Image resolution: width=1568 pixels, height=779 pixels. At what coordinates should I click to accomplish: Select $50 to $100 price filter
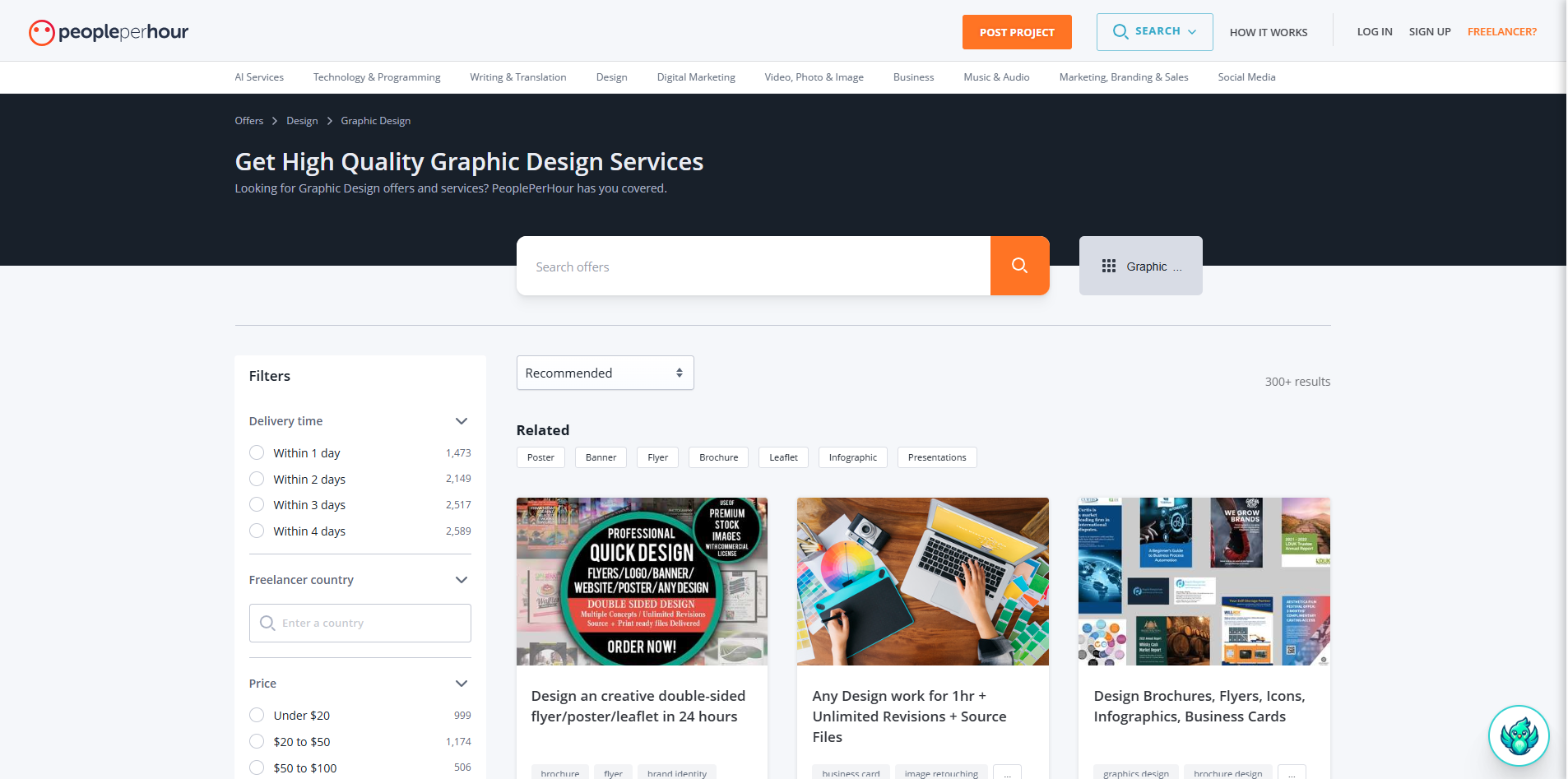tap(257, 767)
